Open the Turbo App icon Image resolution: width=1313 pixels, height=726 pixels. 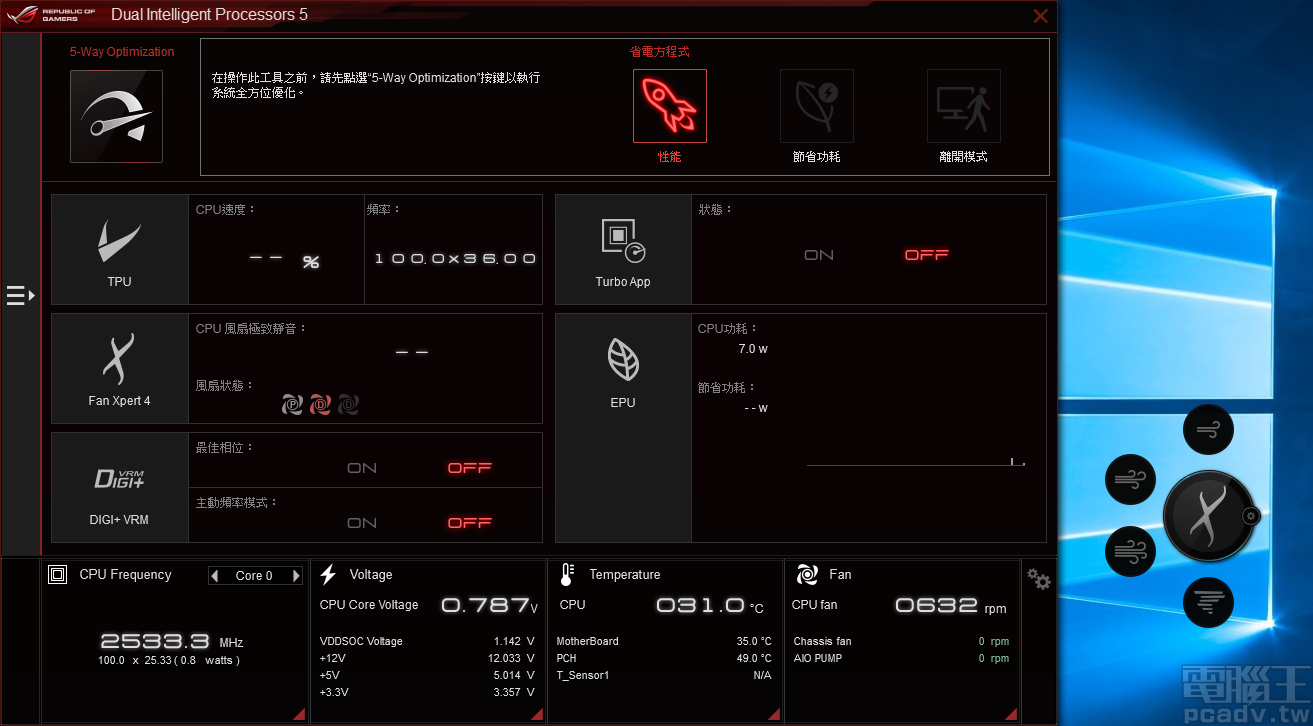point(622,238)
